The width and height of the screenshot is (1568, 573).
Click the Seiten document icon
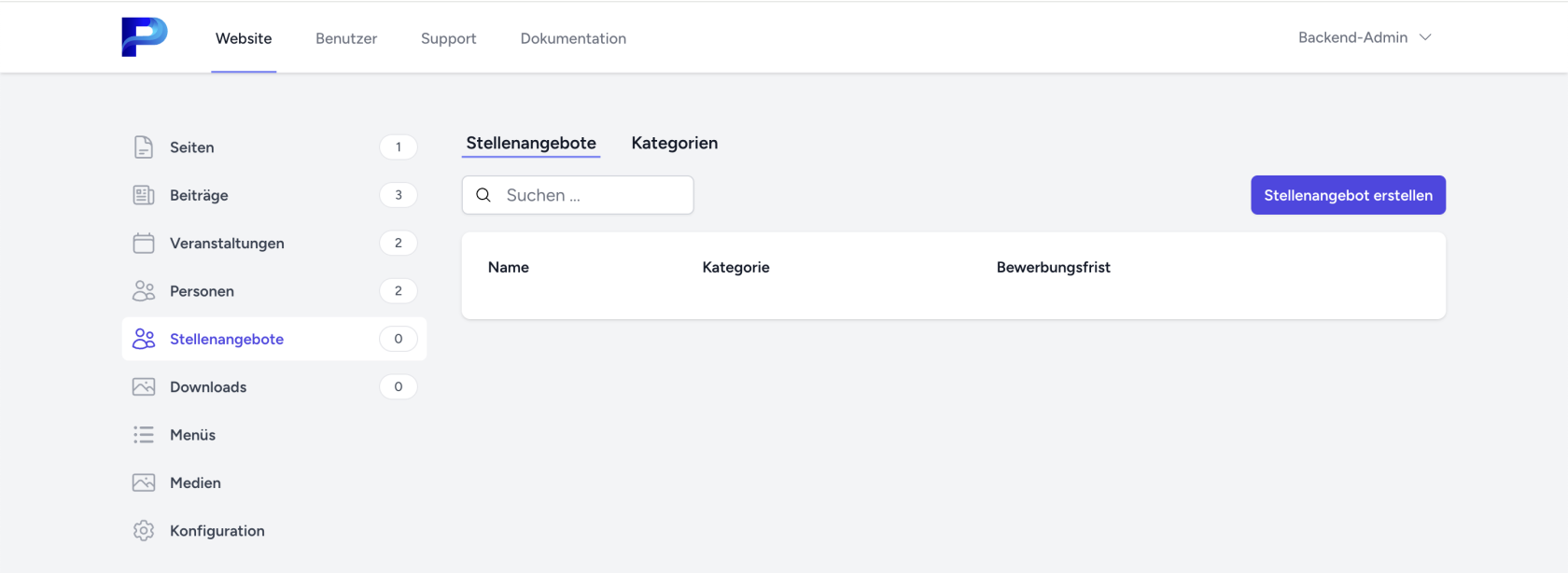click(x=144, y=147)
